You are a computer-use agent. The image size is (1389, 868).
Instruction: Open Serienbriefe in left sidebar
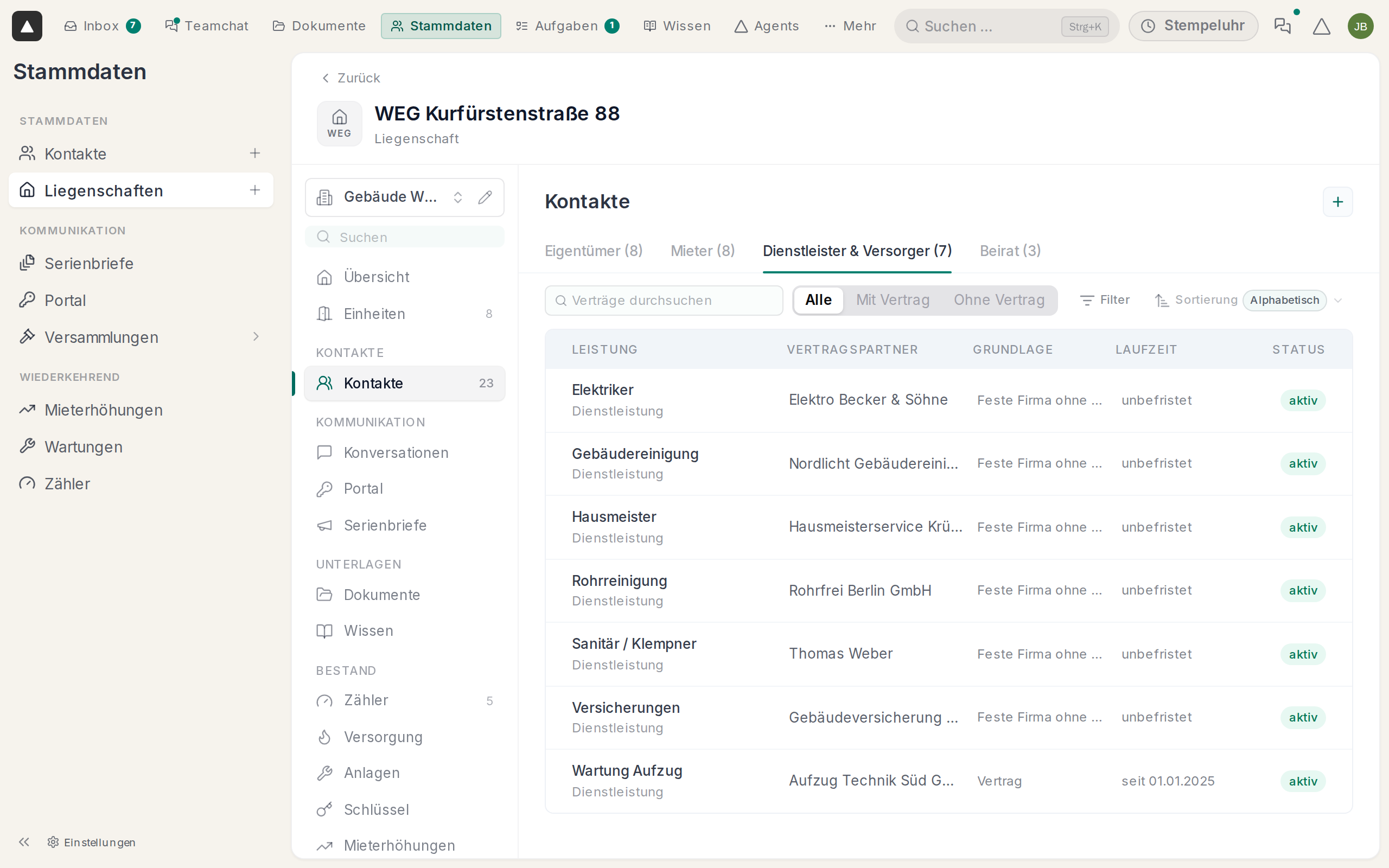click(141, 264)
